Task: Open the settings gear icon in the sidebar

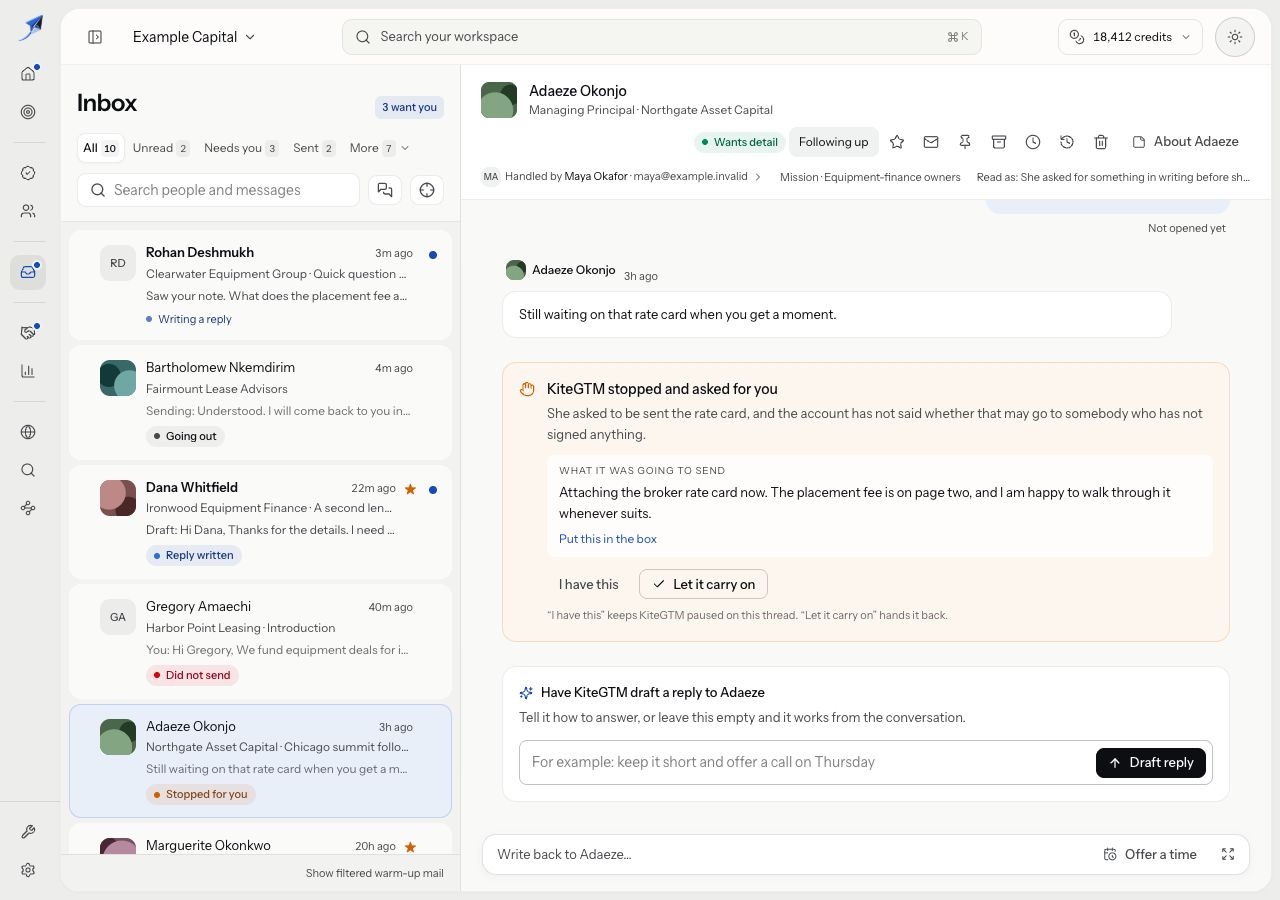Action: 28,870
